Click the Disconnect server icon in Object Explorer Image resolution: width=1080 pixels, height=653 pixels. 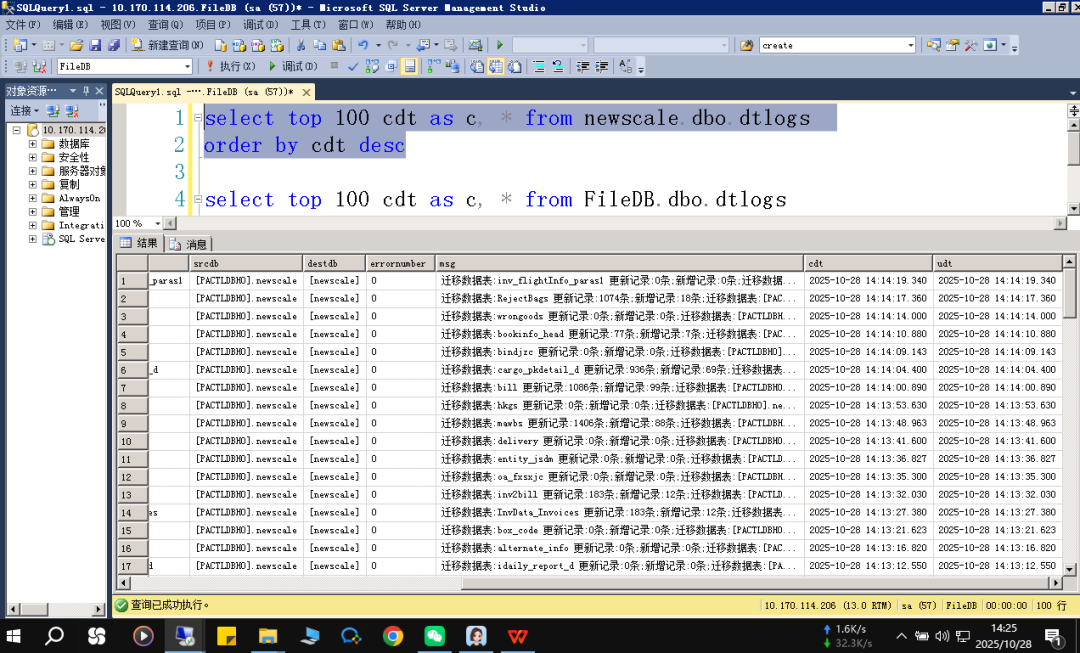(72, 111)
